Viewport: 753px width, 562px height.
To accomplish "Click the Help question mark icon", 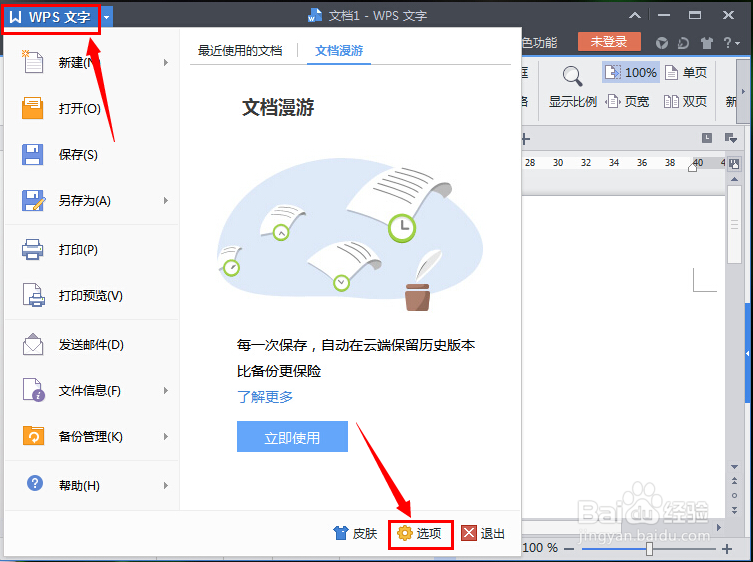I will click(x=35, y=483).
